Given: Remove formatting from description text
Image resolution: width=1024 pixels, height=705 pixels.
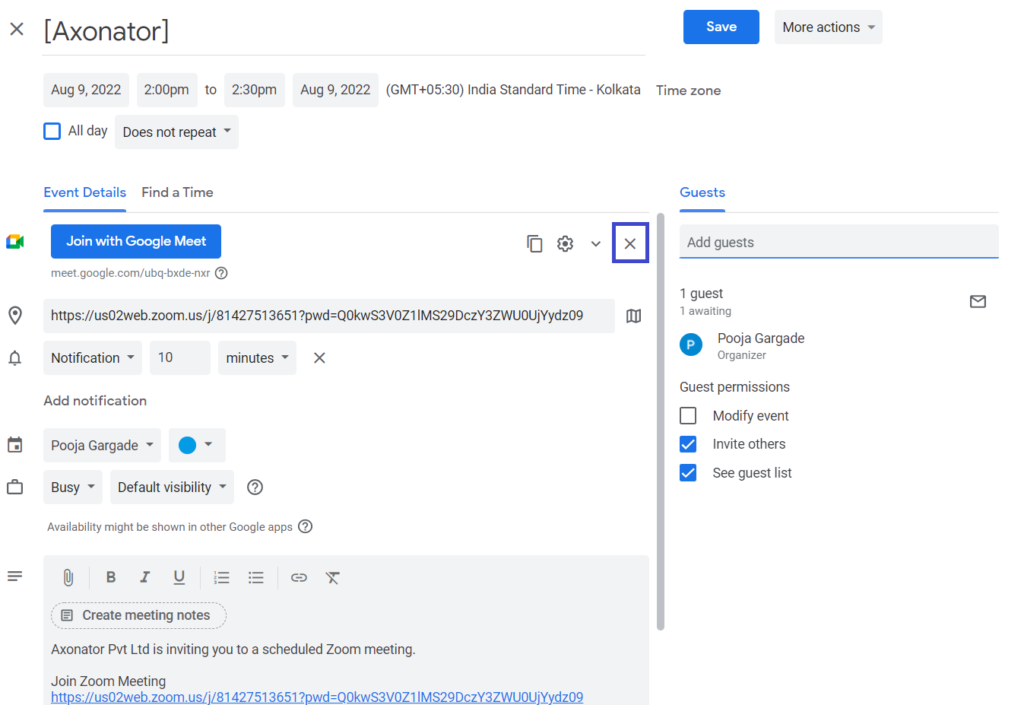Looking at the screenshot, I should [332, 577].
